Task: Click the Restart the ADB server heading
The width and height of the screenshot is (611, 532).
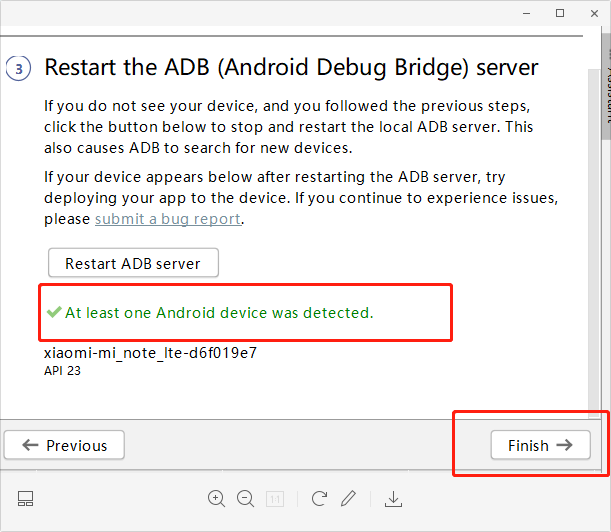Action: 291,67
